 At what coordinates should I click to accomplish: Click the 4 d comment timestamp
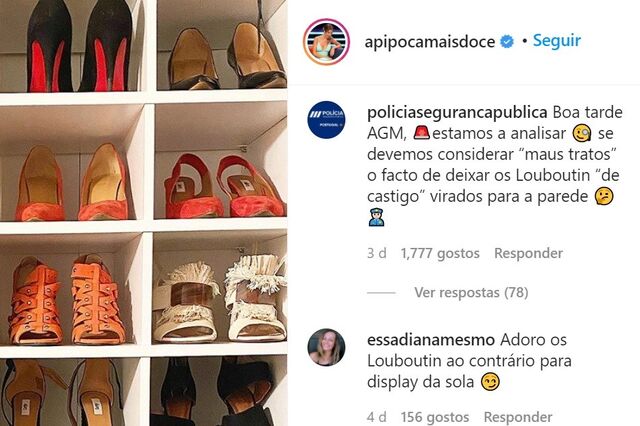tap(377, 417)
